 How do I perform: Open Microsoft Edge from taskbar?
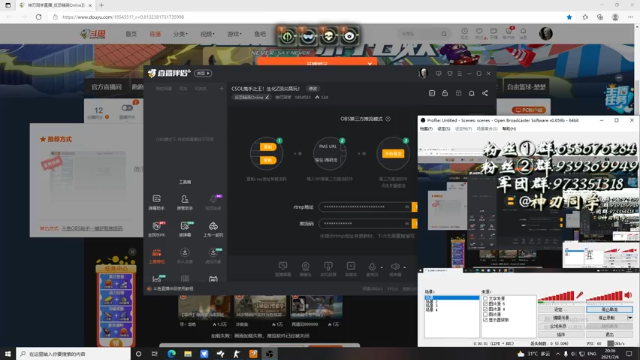click(171, 353)
